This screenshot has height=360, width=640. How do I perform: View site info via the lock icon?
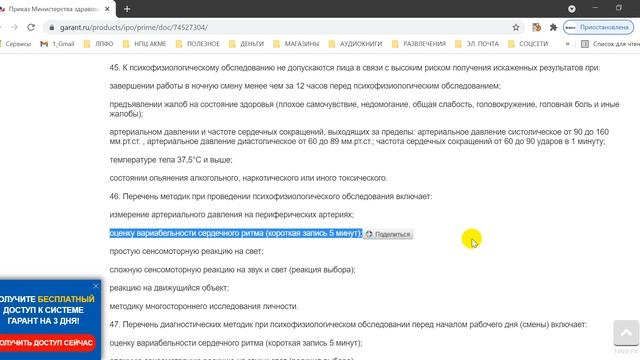tap(51, 27)
